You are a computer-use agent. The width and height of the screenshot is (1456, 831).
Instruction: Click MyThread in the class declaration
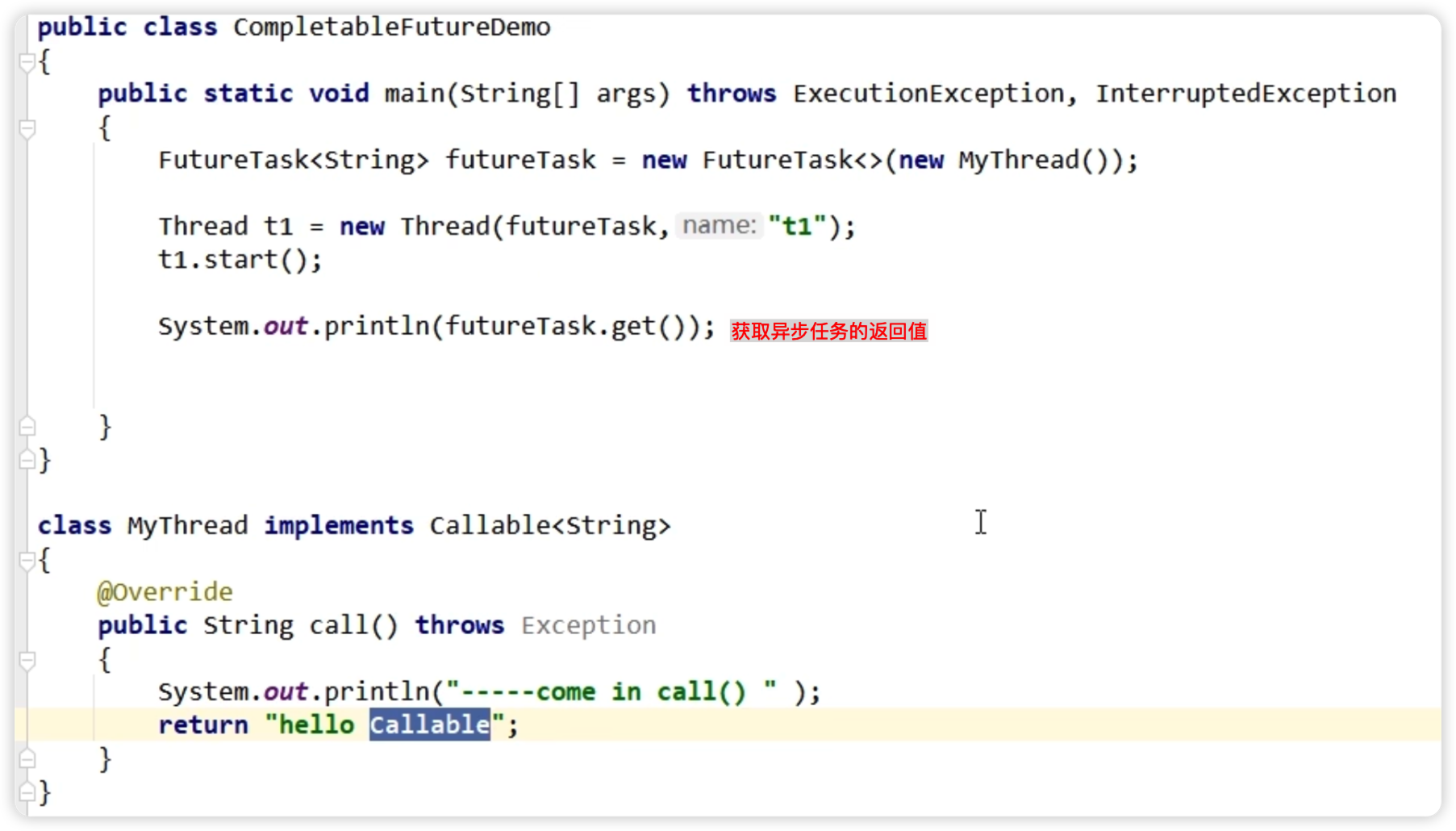(187, 525)
